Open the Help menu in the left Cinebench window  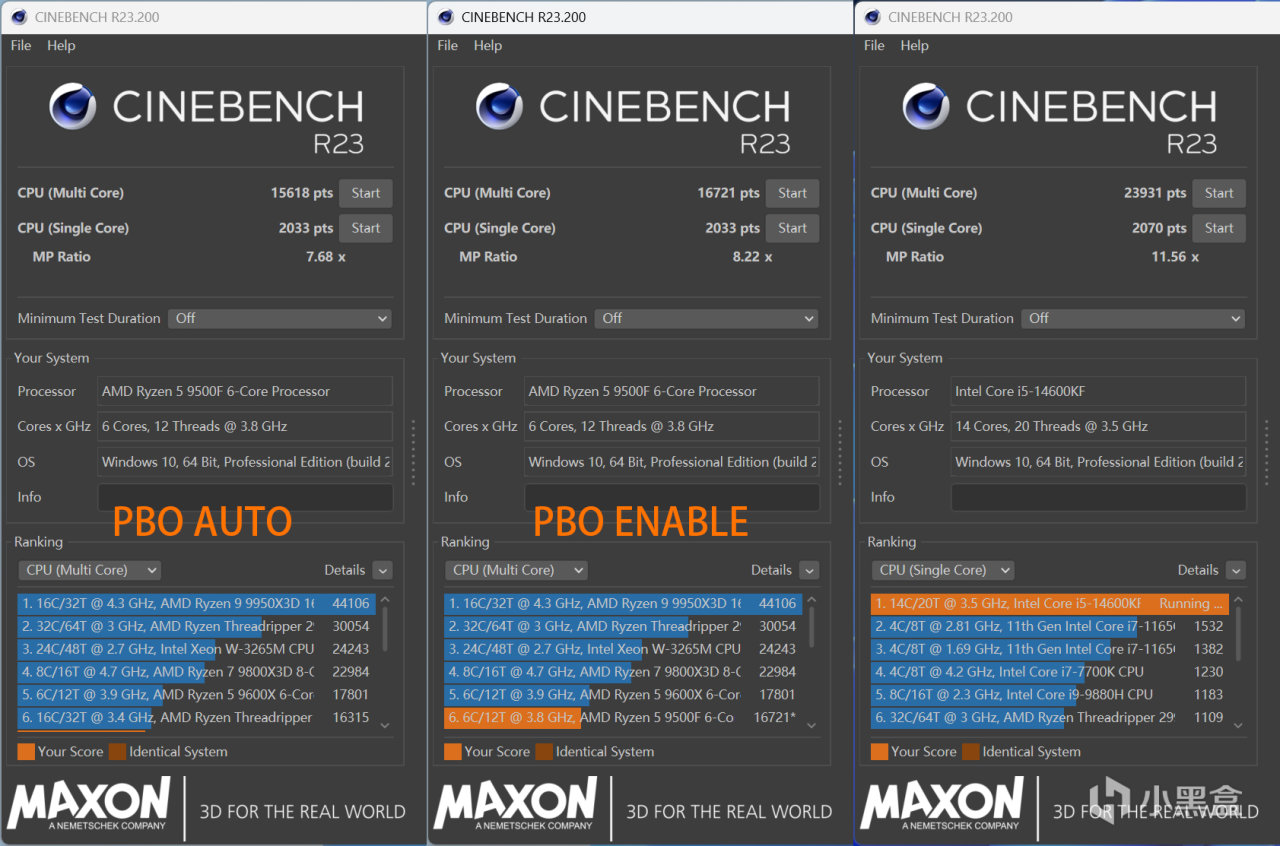61,46
